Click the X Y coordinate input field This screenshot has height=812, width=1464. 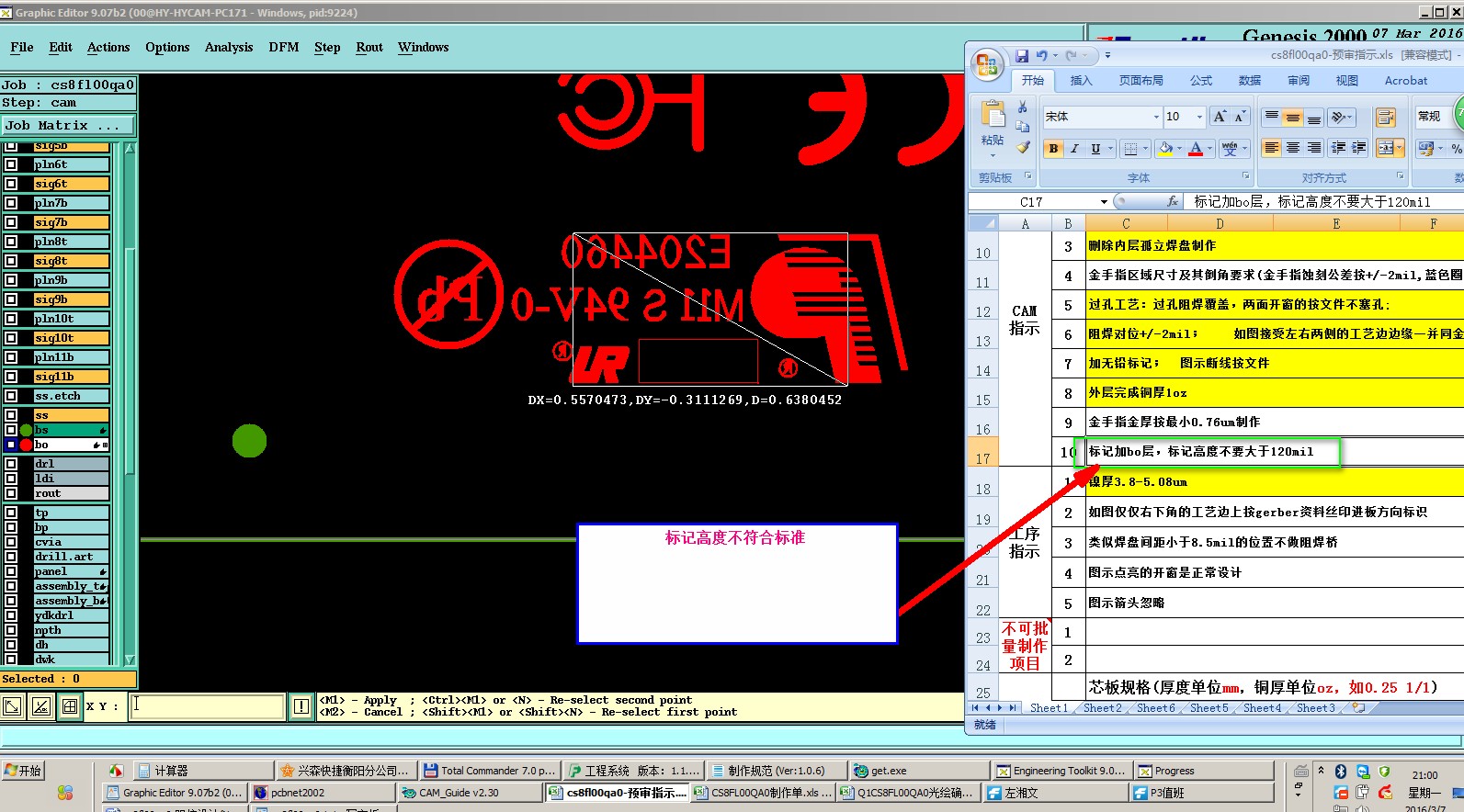207,706
